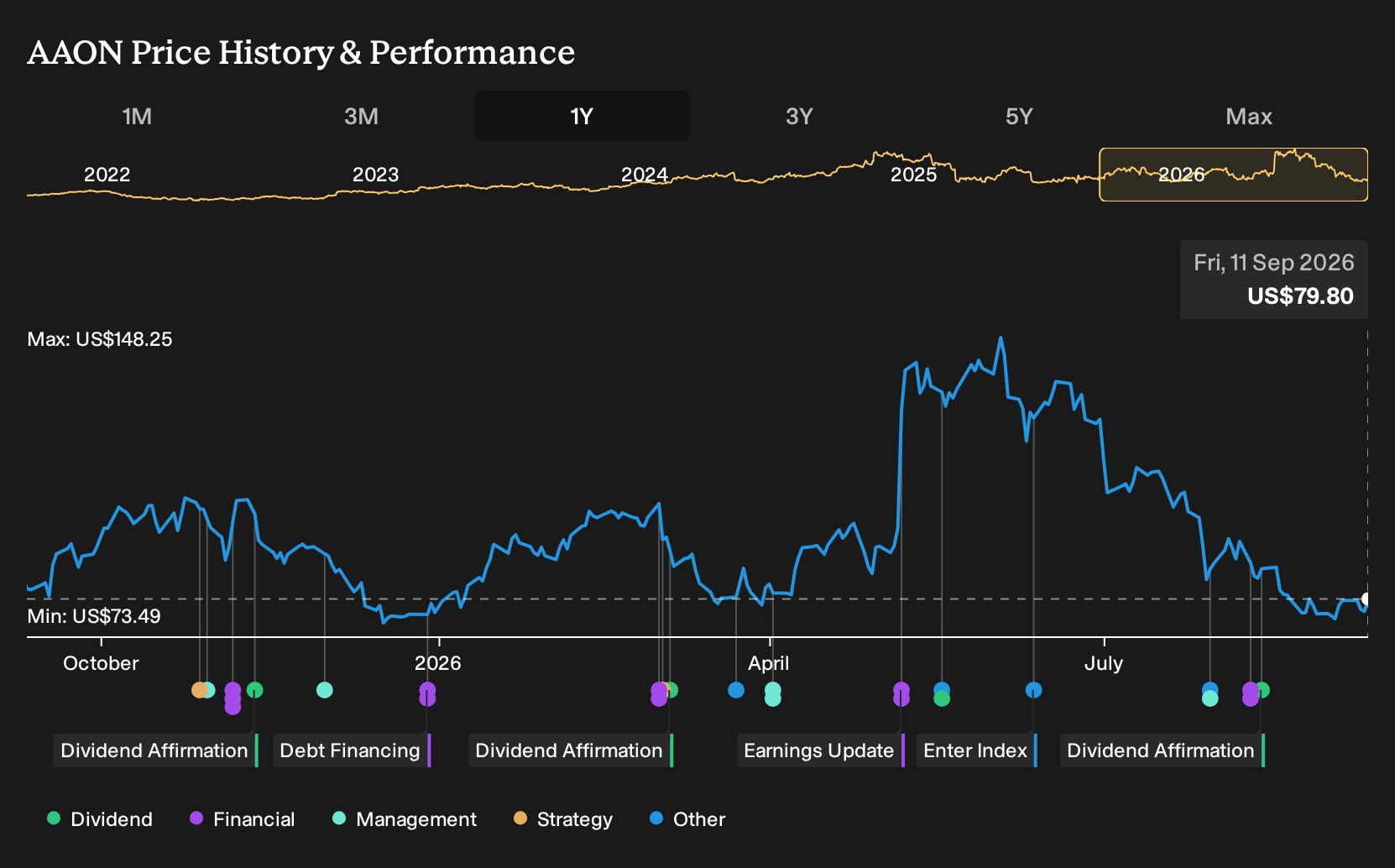
Task: Open the Earnings Update event label
Action: [x=821, y=750]
